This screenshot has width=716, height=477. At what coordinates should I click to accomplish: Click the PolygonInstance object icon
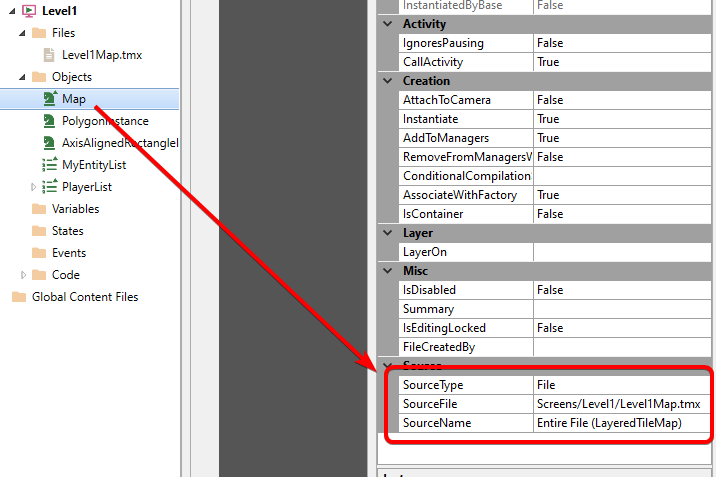tap(50, 121)
